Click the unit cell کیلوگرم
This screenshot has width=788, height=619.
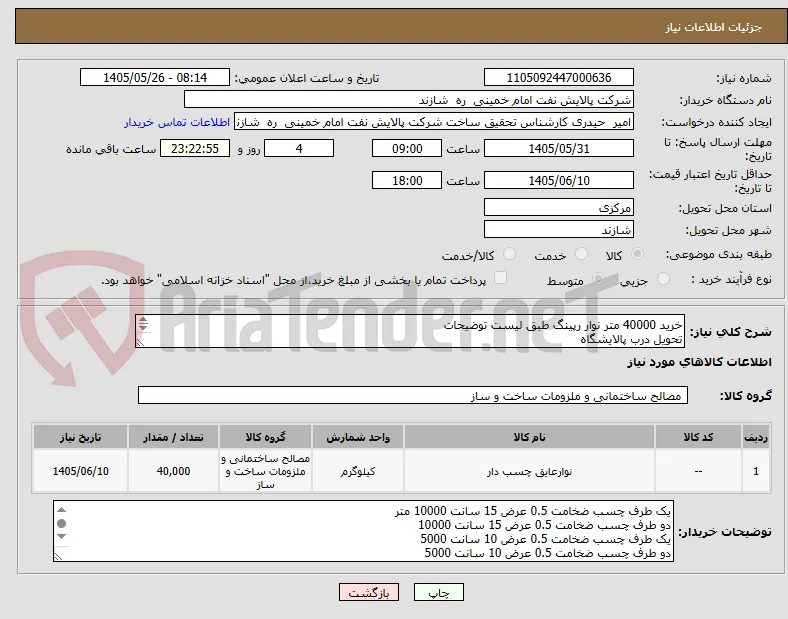(358, 471)
